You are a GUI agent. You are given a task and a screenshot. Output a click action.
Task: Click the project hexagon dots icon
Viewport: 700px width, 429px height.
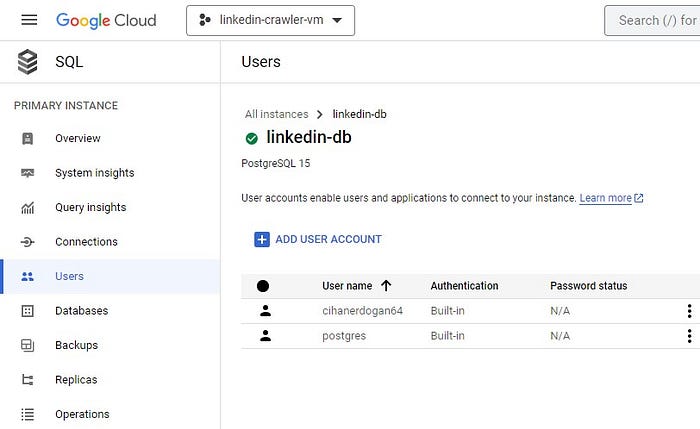coord(204,20)
